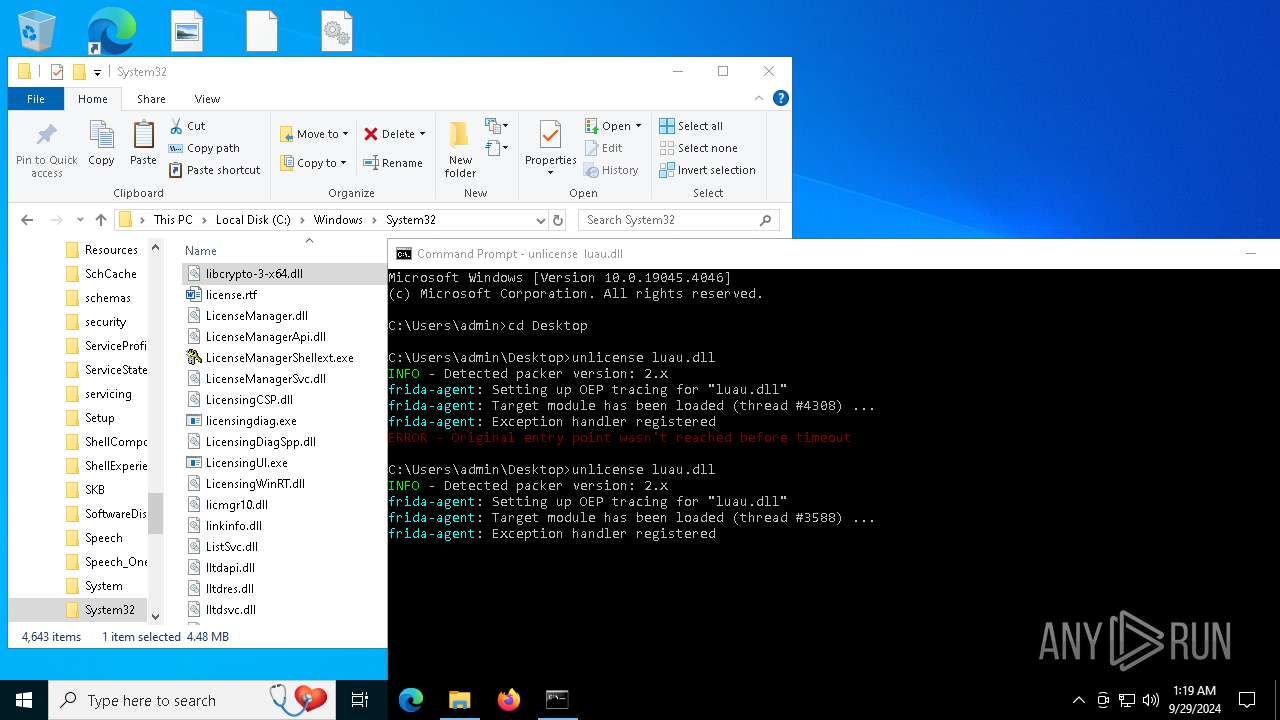Click the Copy ribbon icon
Viewport: 1280px width, 720px height.
(x=101, y=143)
